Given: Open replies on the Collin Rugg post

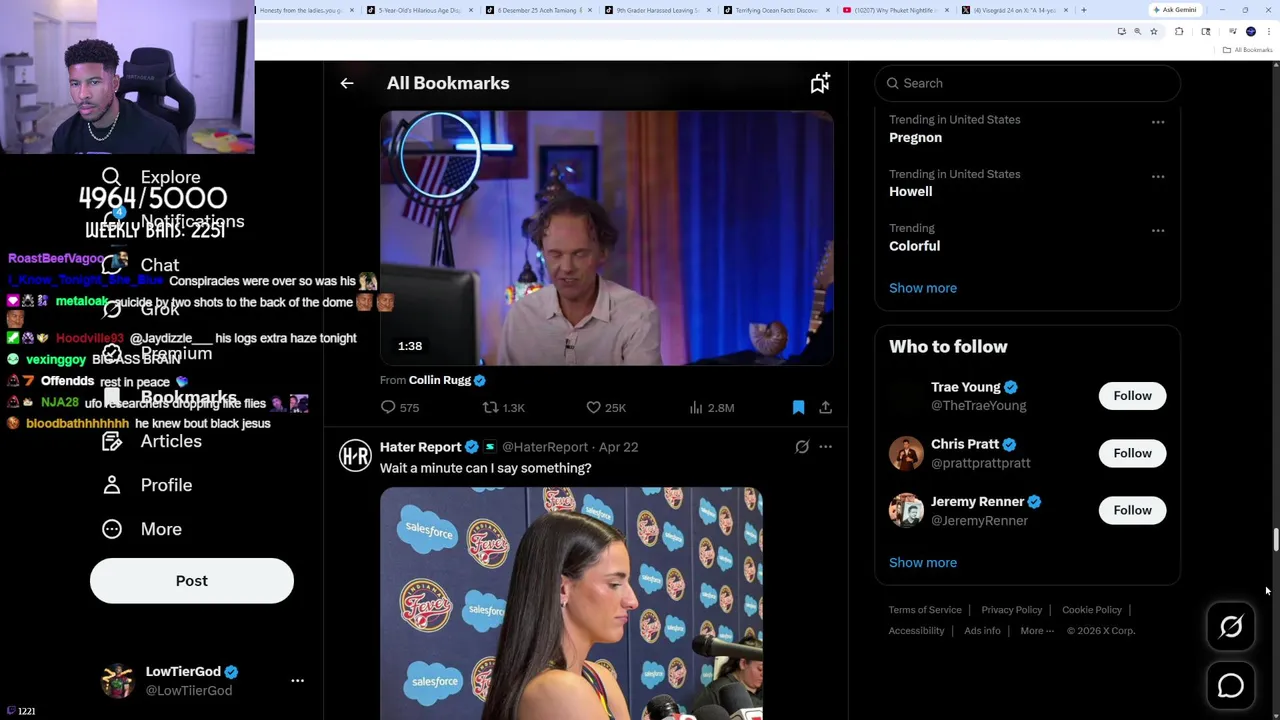Looking at the screenshot, I should (x=399, y=407).
